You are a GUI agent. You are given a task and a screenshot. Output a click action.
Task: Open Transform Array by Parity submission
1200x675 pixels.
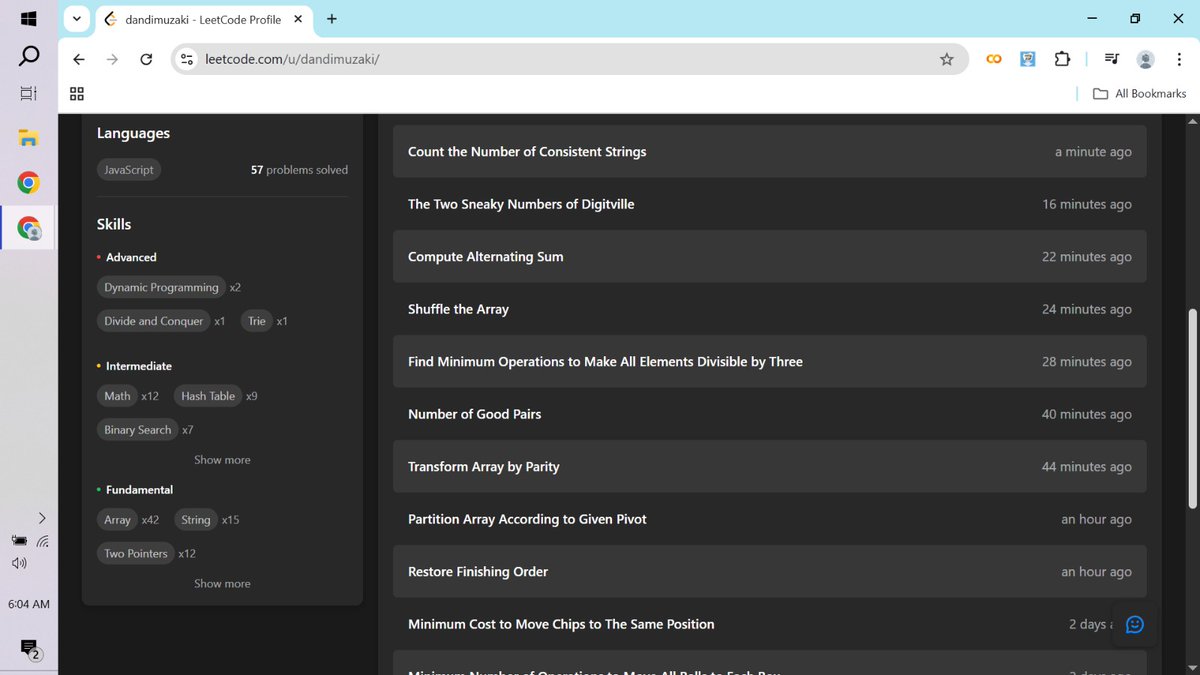point(769,467)
